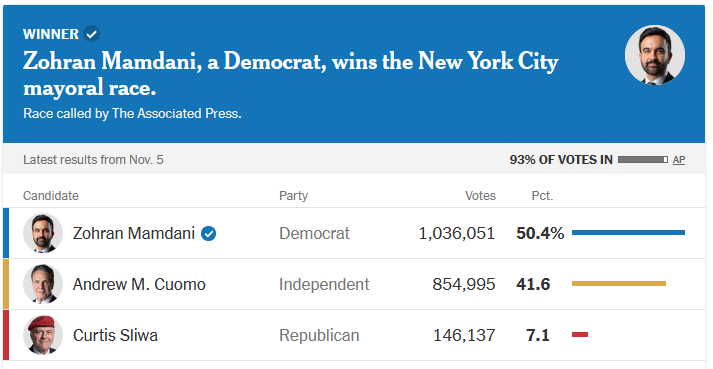Click Curtis Sliwa's red beret portrait
This screenshot has height=369, width=713.
click(43, 335)
